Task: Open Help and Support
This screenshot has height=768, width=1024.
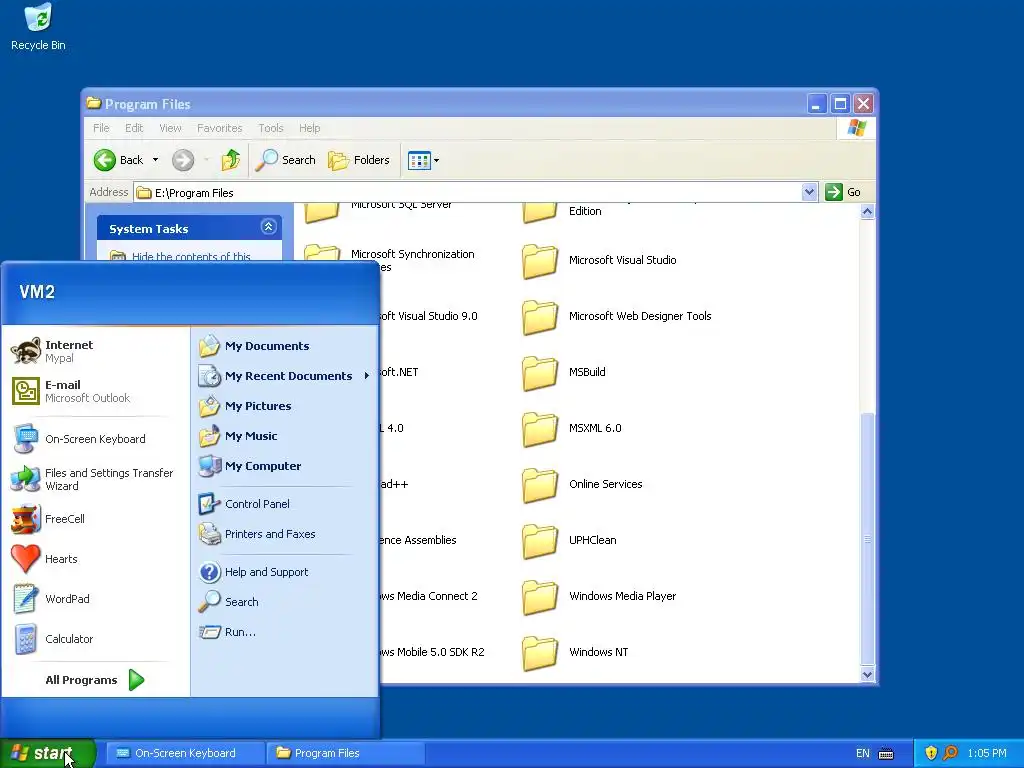Action: (x=284, y=572)
